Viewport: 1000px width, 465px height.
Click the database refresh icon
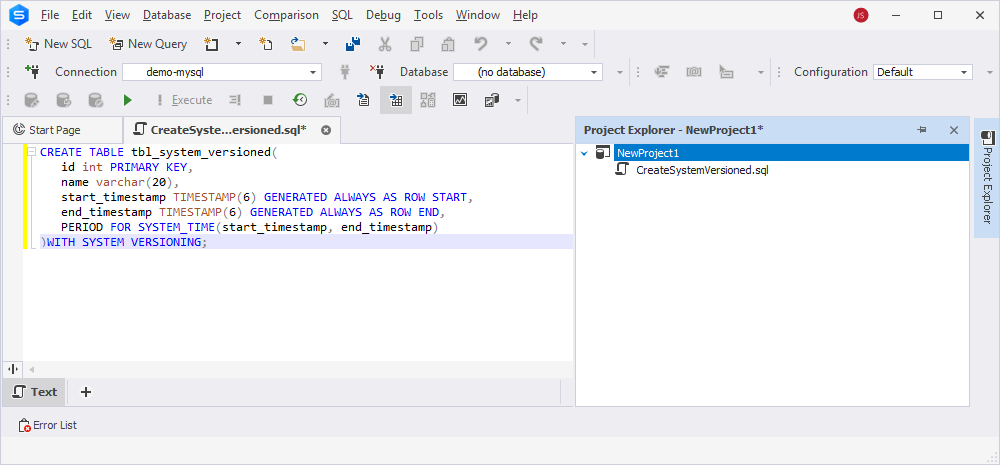coord(63,100)
